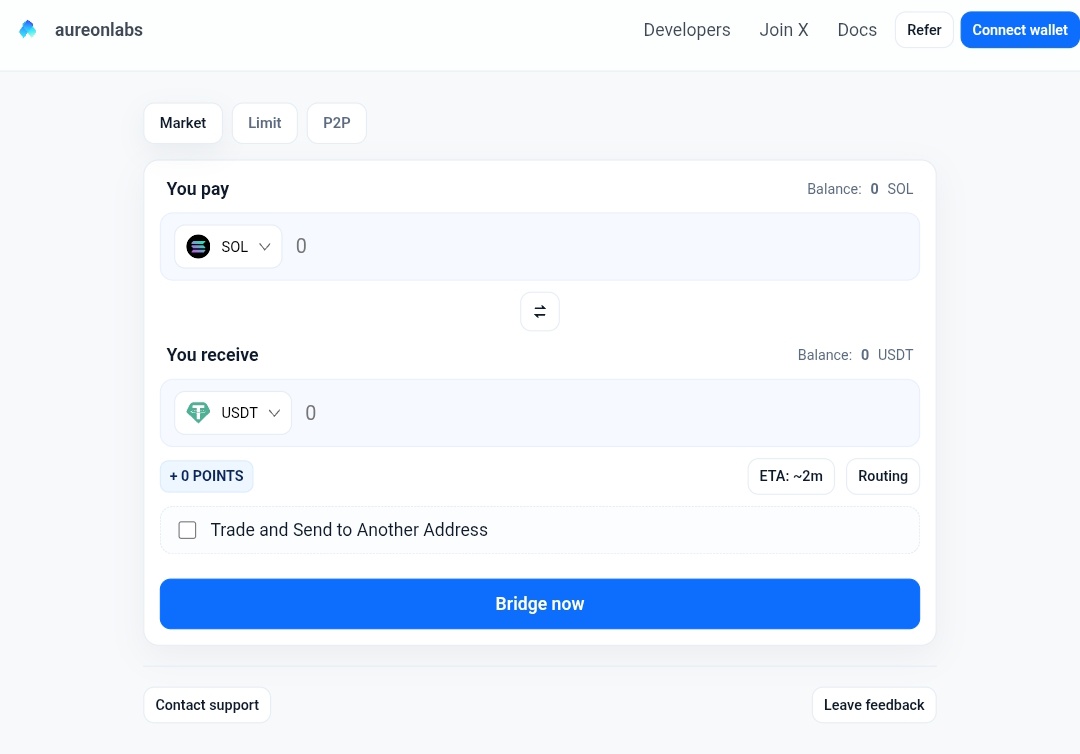
Task: Switch to the Market tab
Action: coord(183,123)
